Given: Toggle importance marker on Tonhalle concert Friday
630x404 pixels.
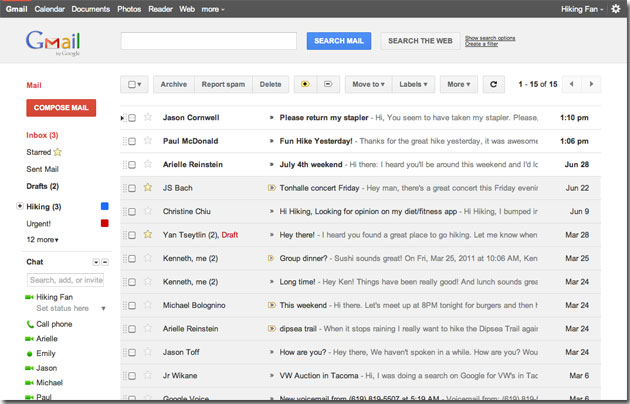Looking at the screenshot, I should [x=272, y=188].
